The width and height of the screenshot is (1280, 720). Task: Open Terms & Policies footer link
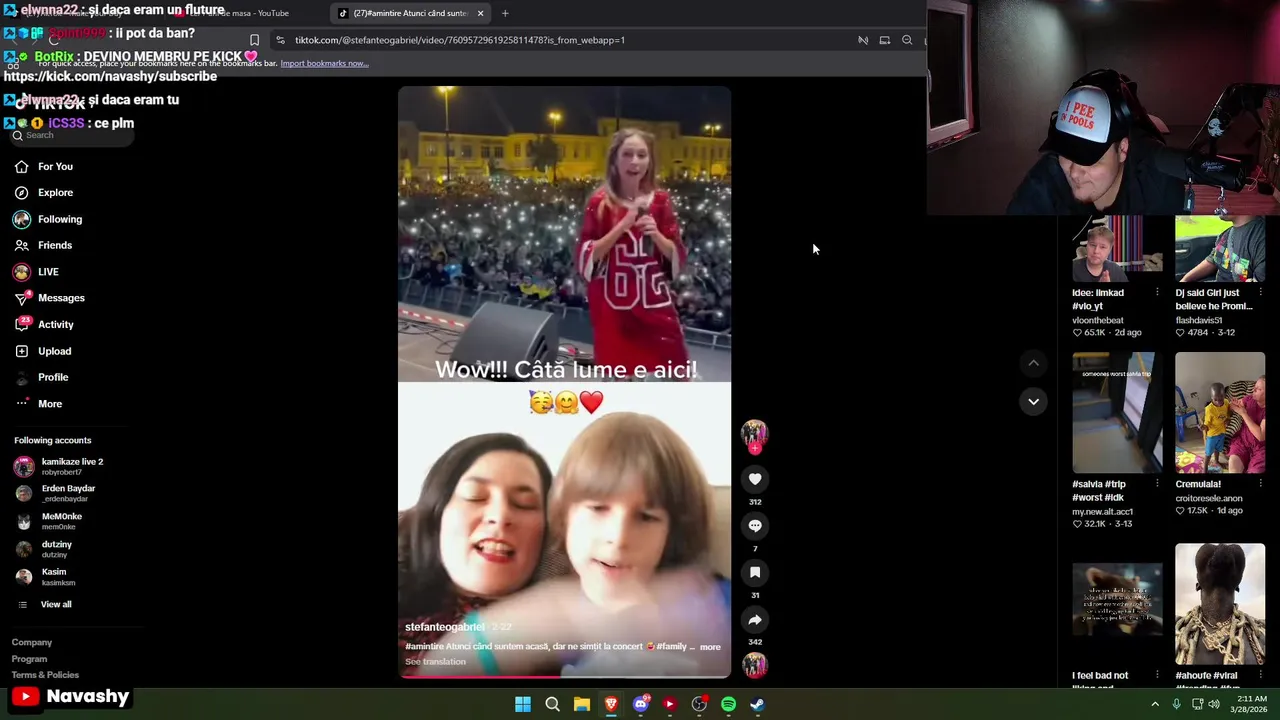[45, 675]
